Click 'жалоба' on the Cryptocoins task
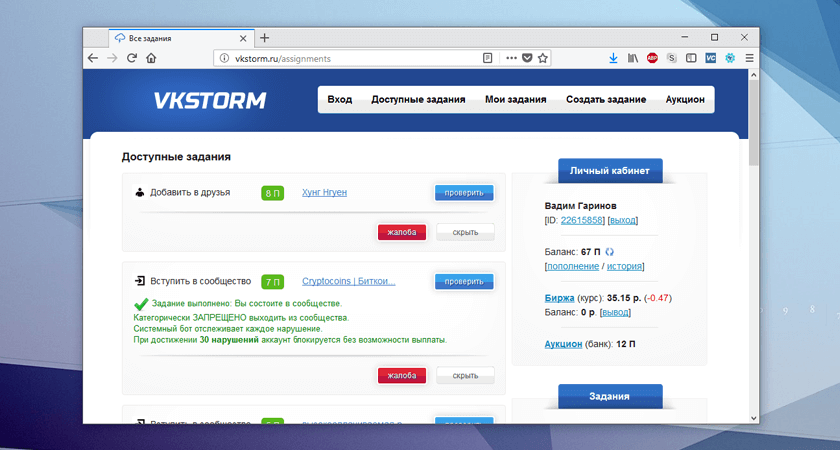840x450 pixels. (x=402, y=376)
